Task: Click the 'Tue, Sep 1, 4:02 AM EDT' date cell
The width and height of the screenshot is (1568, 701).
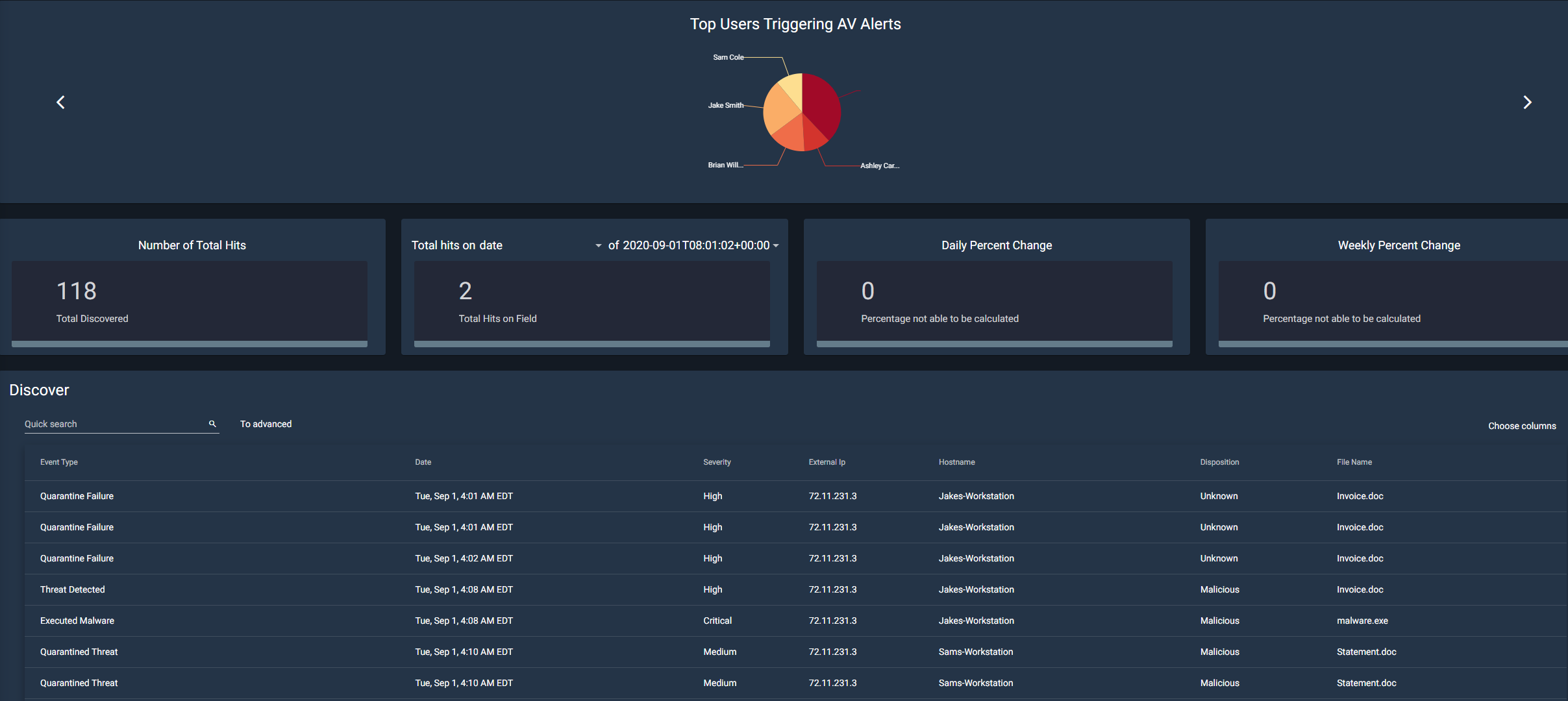Action: point(464,558)
